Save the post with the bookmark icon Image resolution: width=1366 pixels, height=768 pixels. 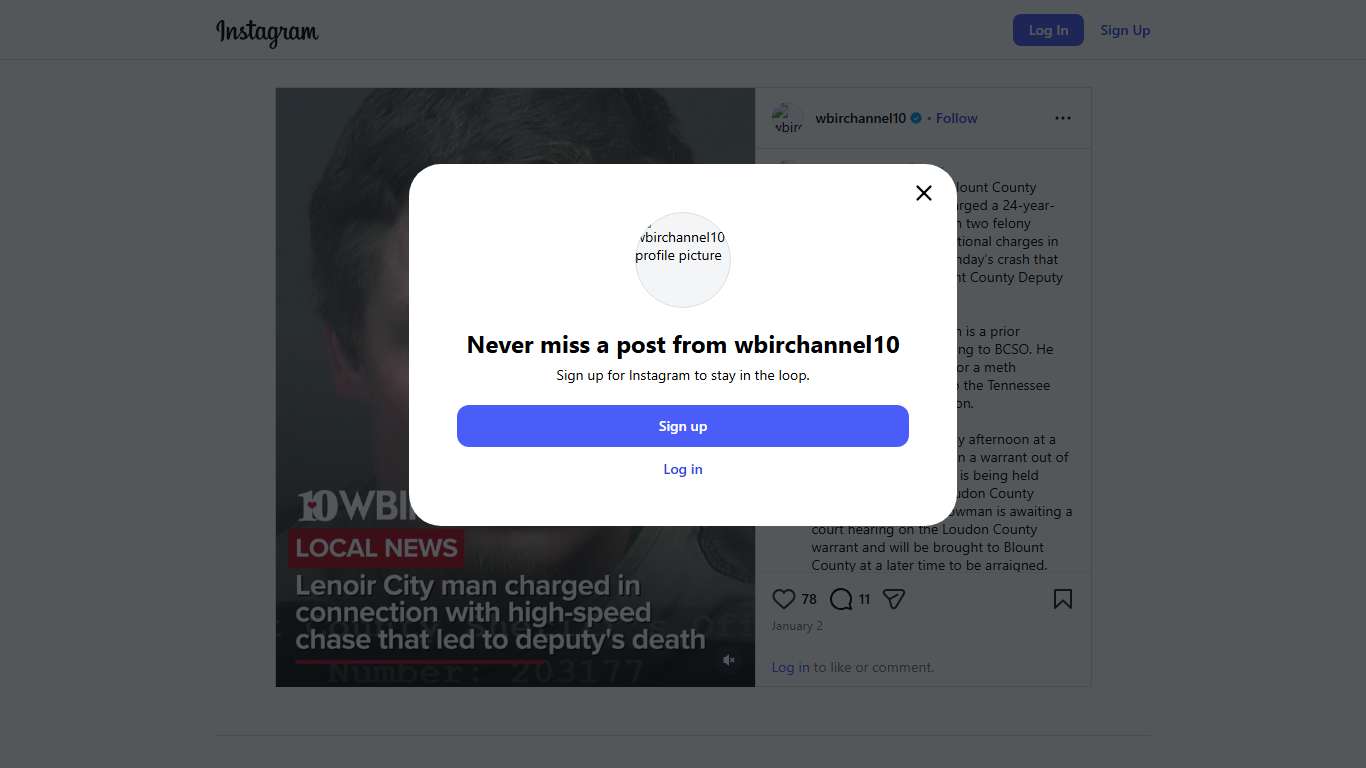(1063, 599)
